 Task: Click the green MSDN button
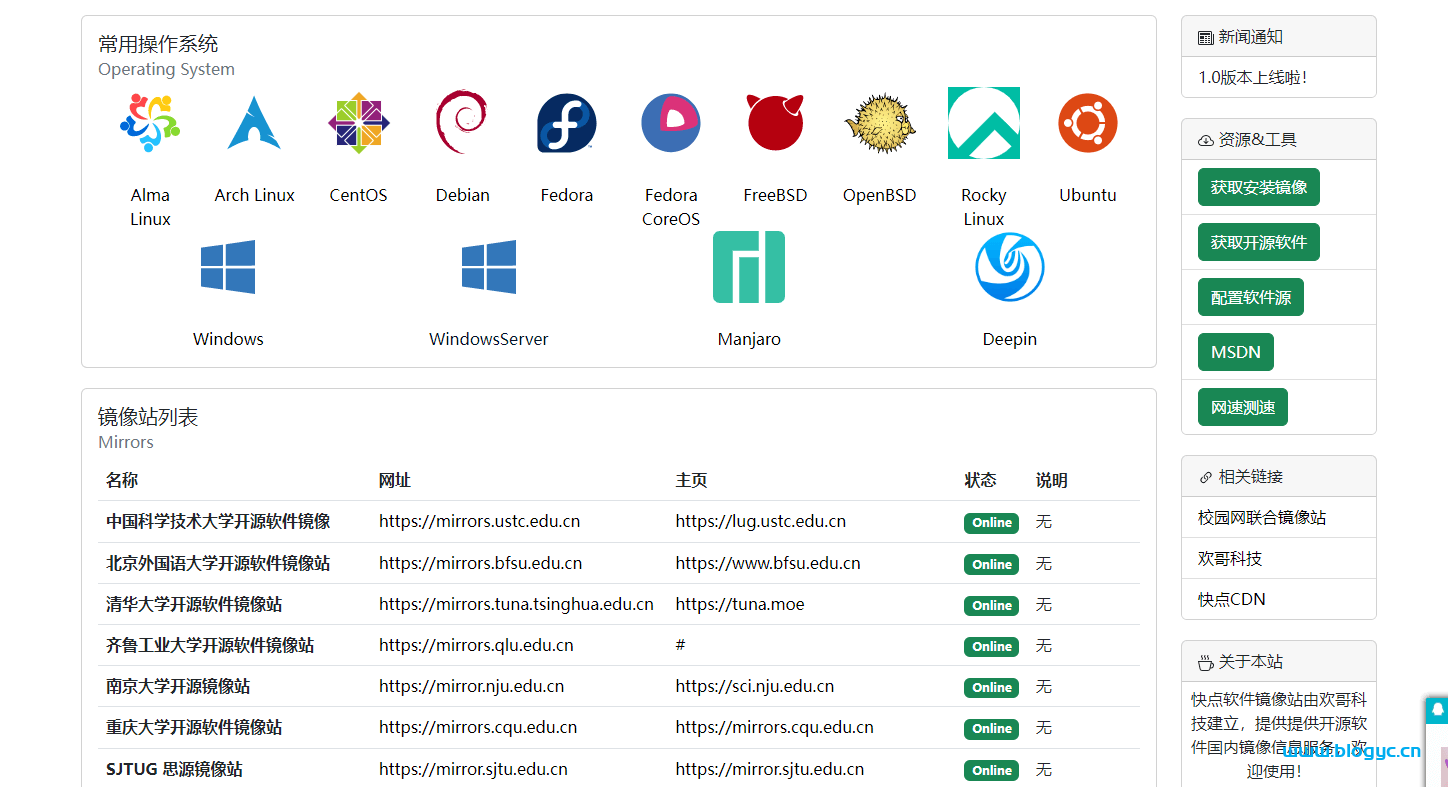pyautogui.click(x=1236, y=352)
